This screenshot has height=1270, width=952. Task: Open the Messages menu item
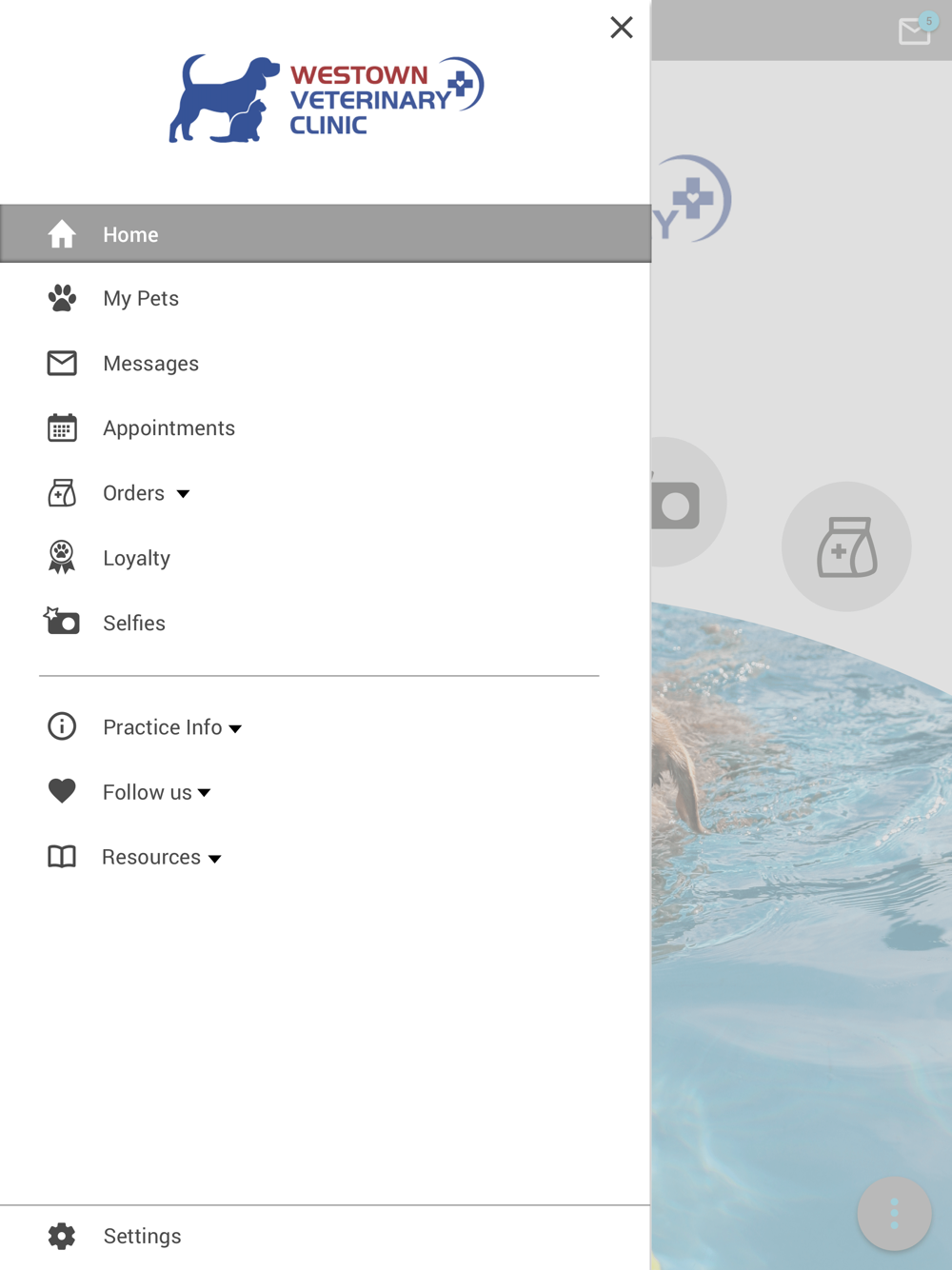pos(326,364)
